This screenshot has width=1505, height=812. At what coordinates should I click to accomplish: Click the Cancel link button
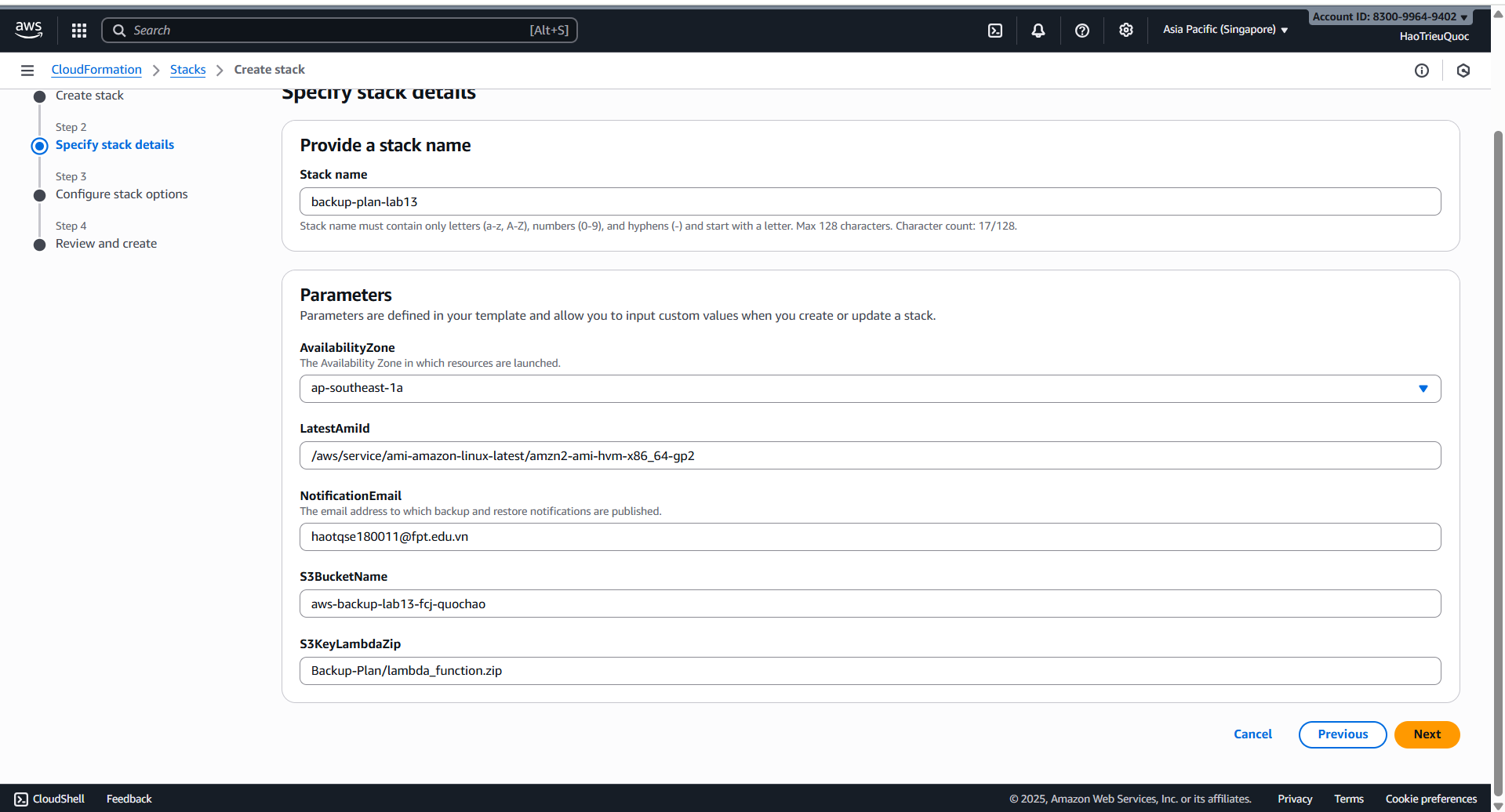[x=1252, y=734]
